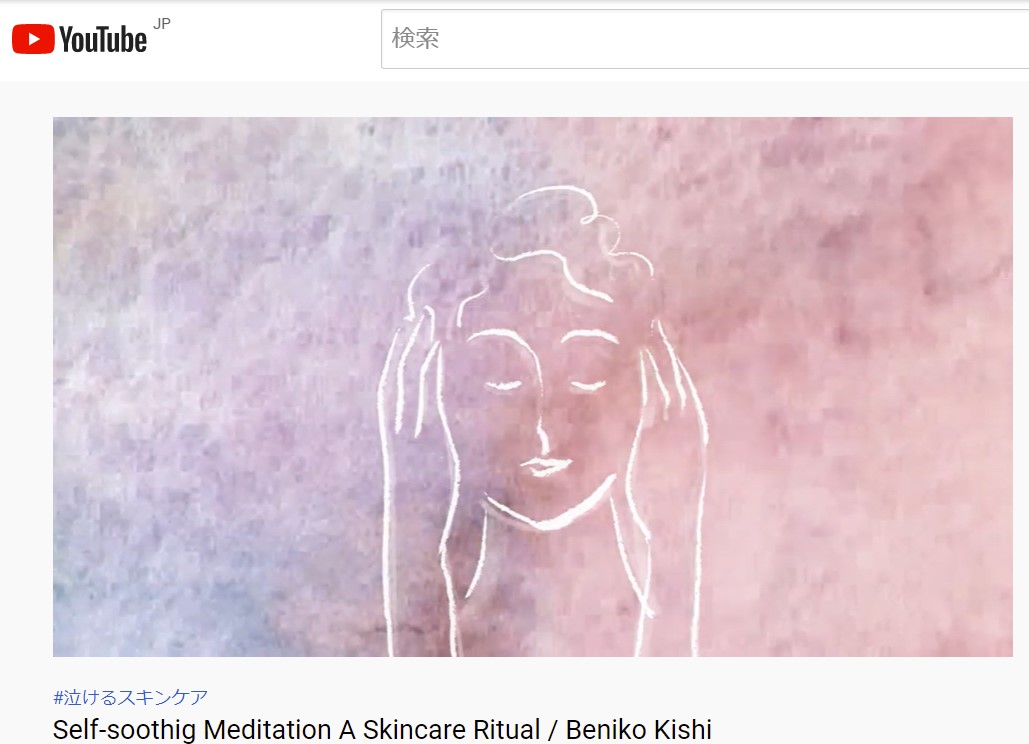Click the drawn woman's face in video
1029x744 pixels.
[545, 420]
